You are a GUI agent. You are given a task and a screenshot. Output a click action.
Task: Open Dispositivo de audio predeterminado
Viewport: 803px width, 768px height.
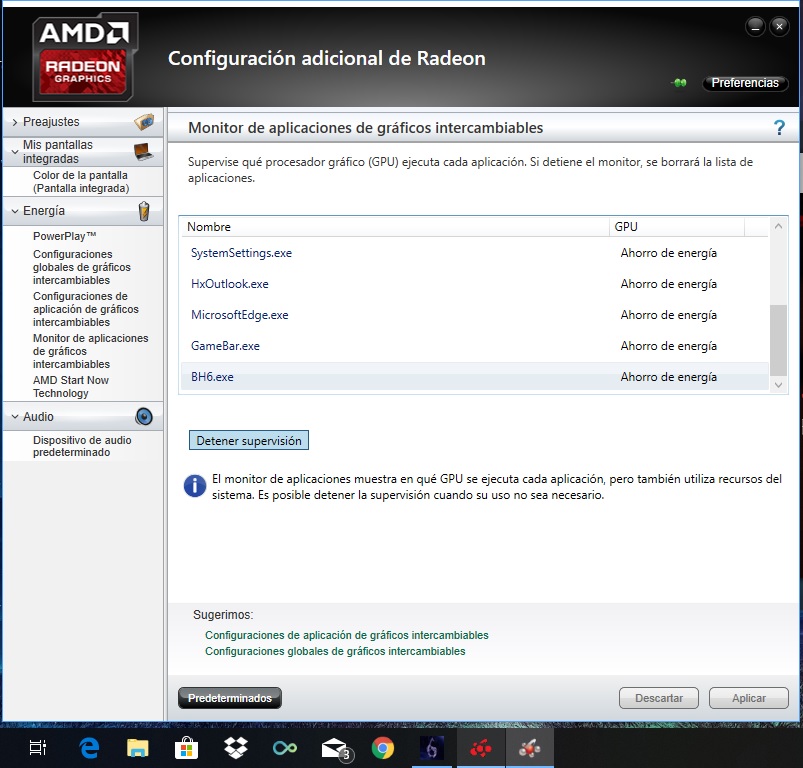tap(82, 446)
